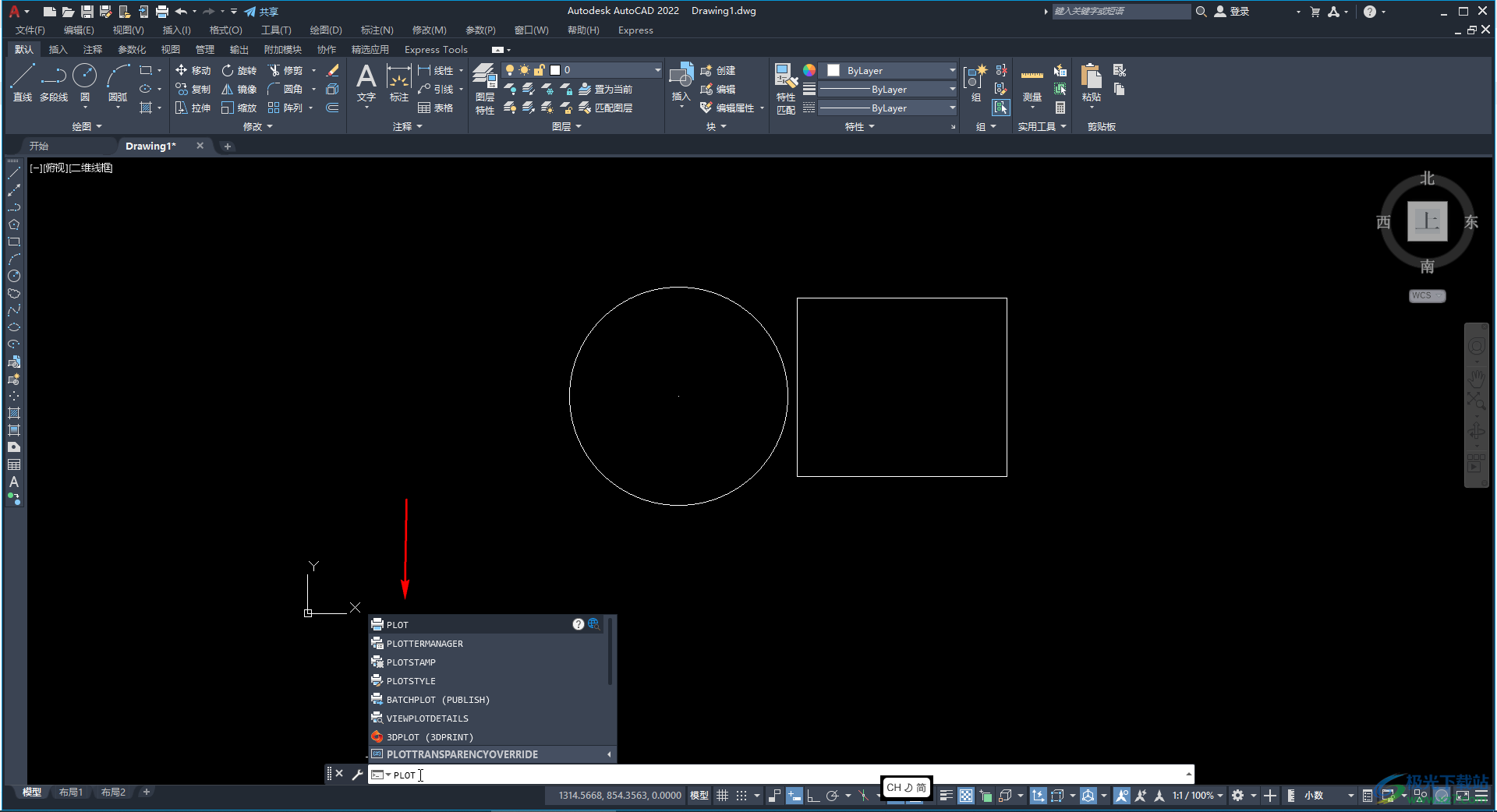1497x812 pixels.
Task: Click the Array (阵列) tool
Action: pos(285,108)
